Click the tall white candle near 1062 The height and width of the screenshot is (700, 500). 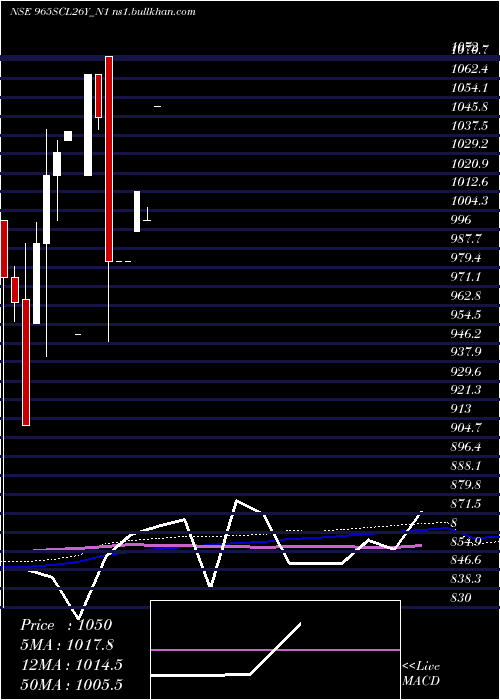click(88, 125)
